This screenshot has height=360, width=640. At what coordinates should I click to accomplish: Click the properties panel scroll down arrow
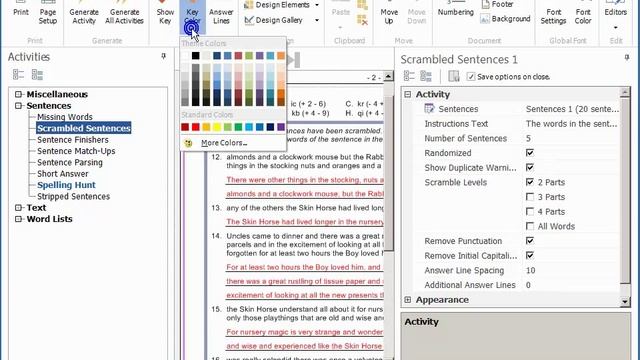[624, 302]
